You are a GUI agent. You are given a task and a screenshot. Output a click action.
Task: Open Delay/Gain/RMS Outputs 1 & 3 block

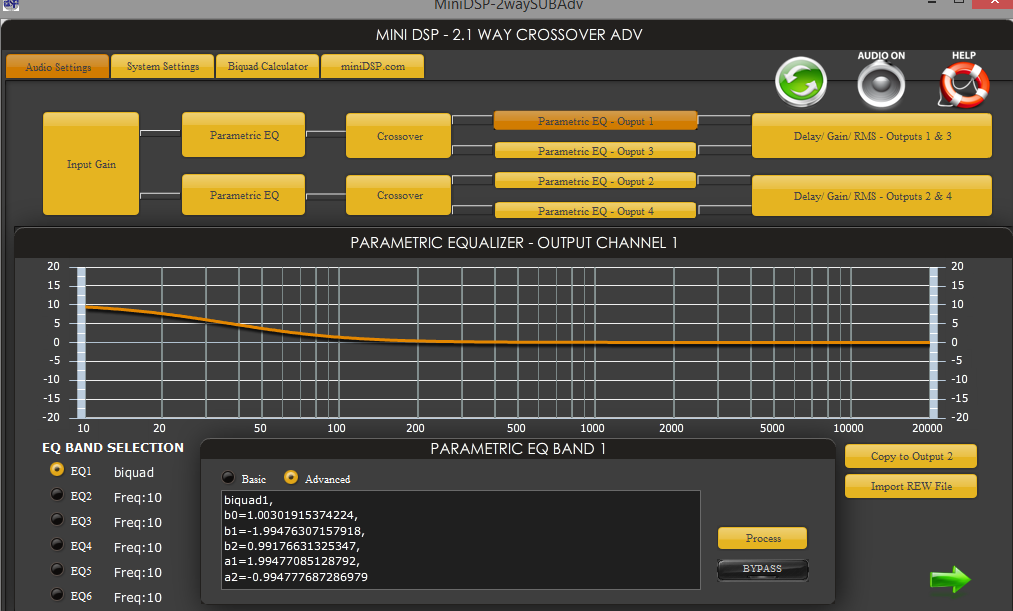[872, 136]
